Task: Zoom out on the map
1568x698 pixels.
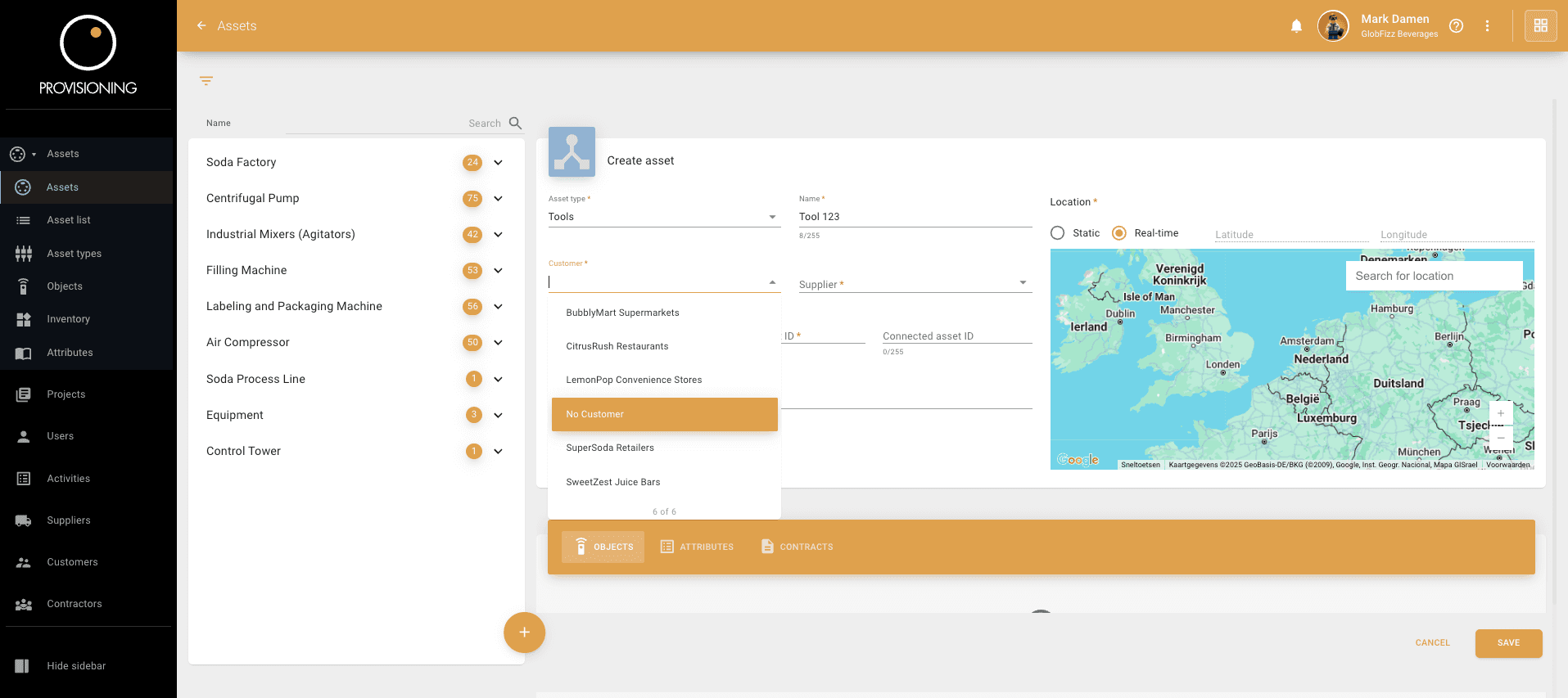Action: pyautogui.click(x=1500, y=438)
